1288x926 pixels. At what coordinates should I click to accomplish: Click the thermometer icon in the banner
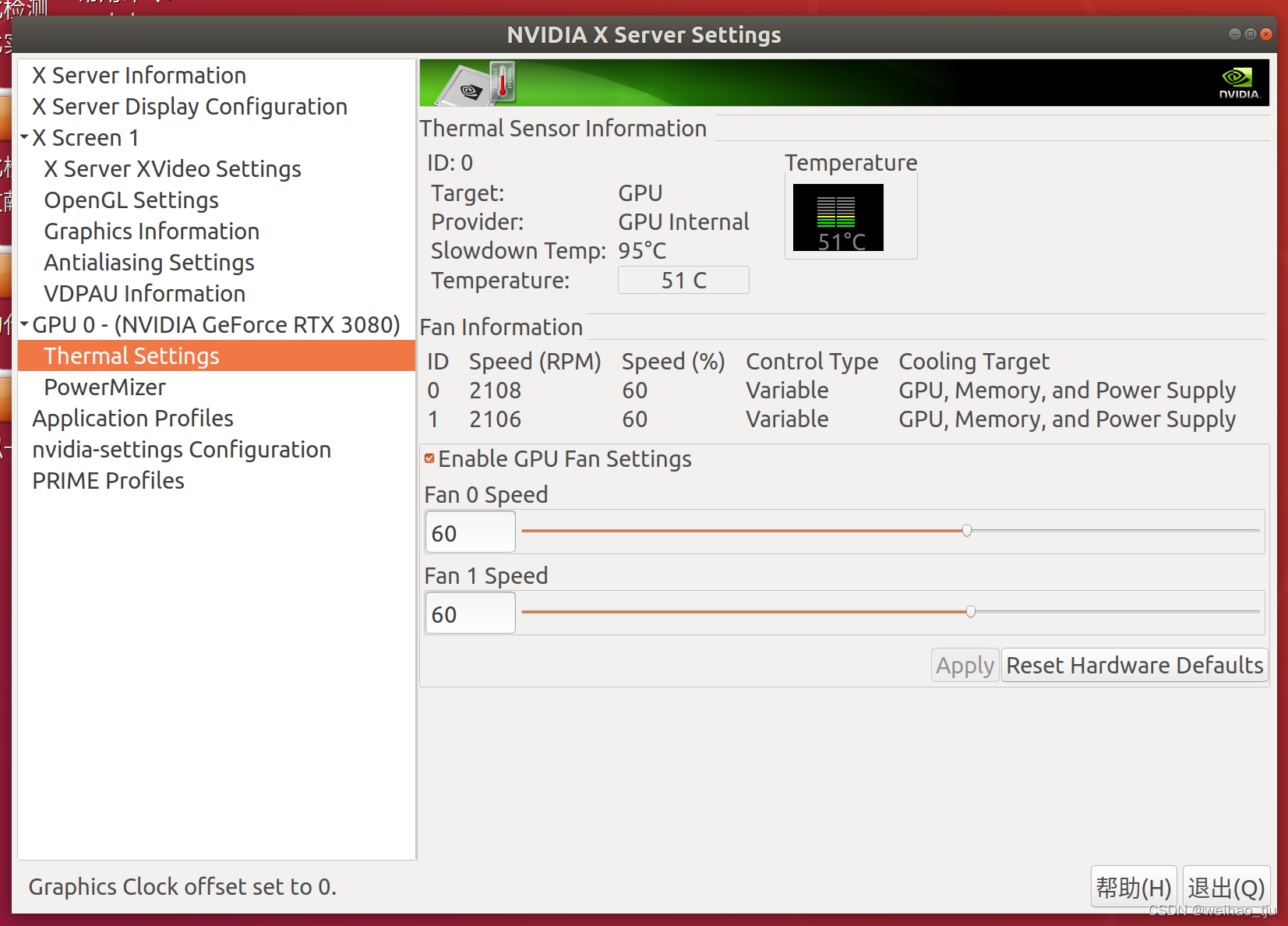point(503,82)
